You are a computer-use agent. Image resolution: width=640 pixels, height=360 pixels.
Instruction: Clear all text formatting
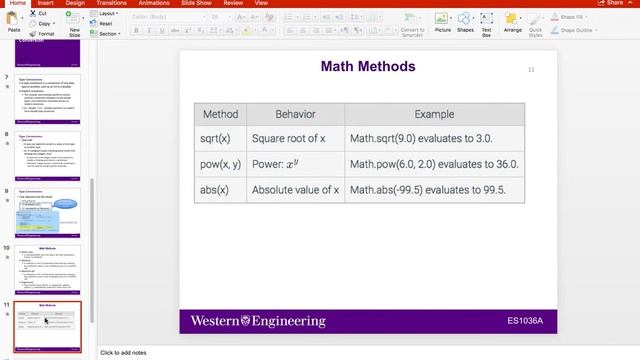[x=269, y=17]
